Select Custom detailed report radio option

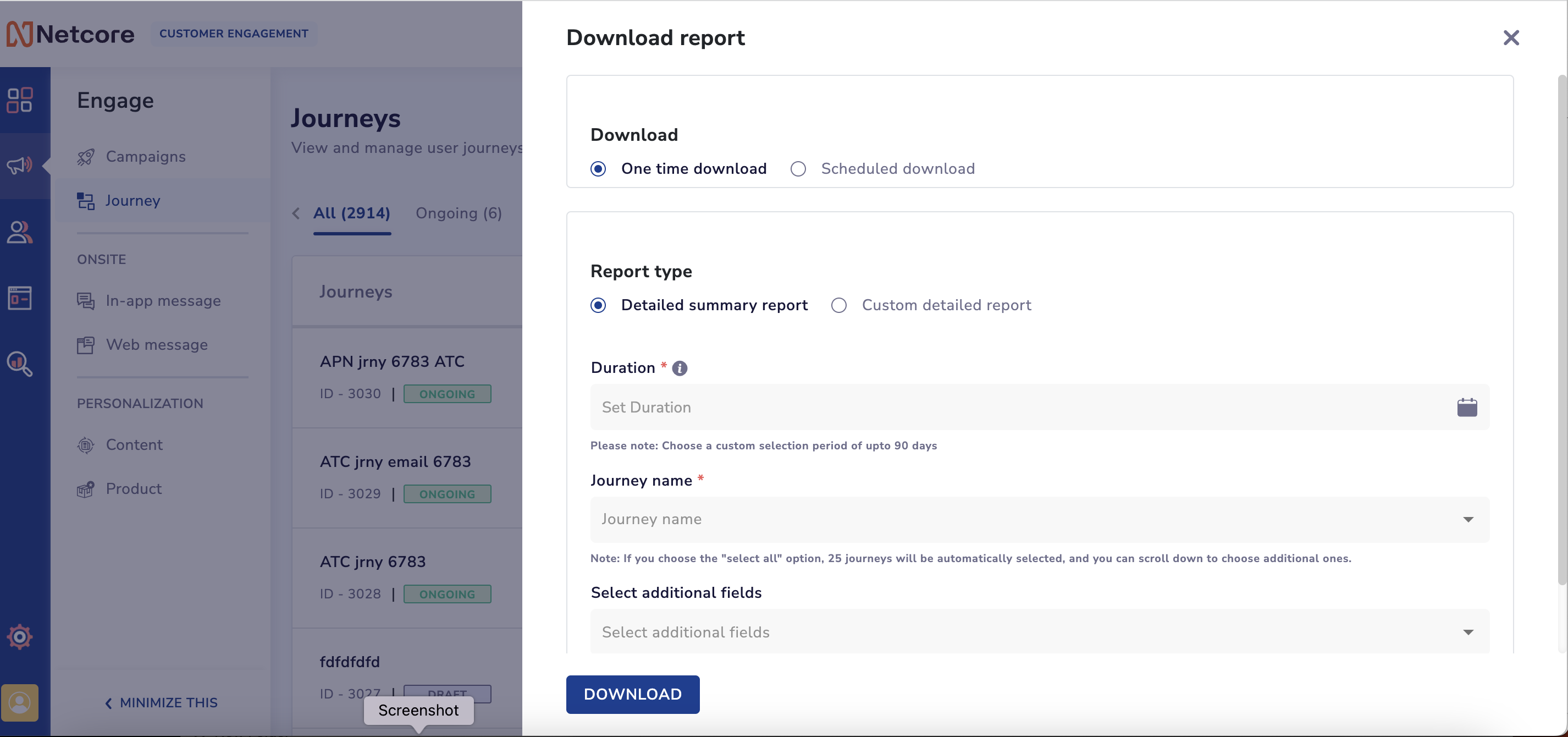839,305
